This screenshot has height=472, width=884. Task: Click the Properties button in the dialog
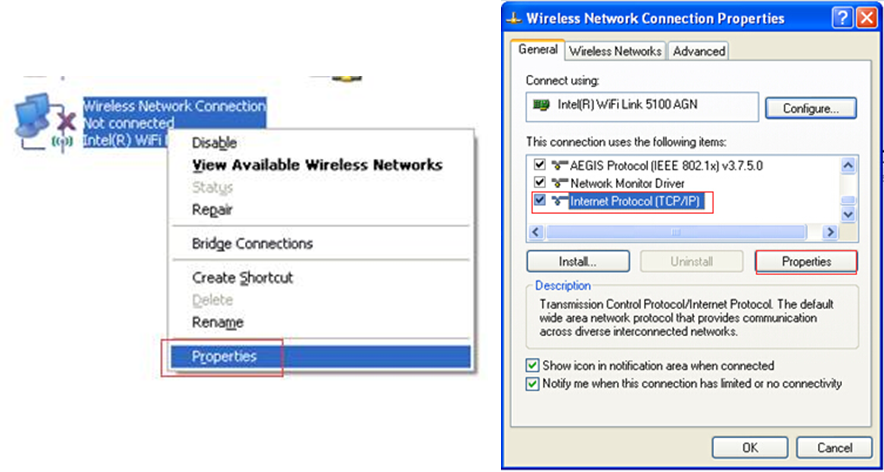(806, 262)
